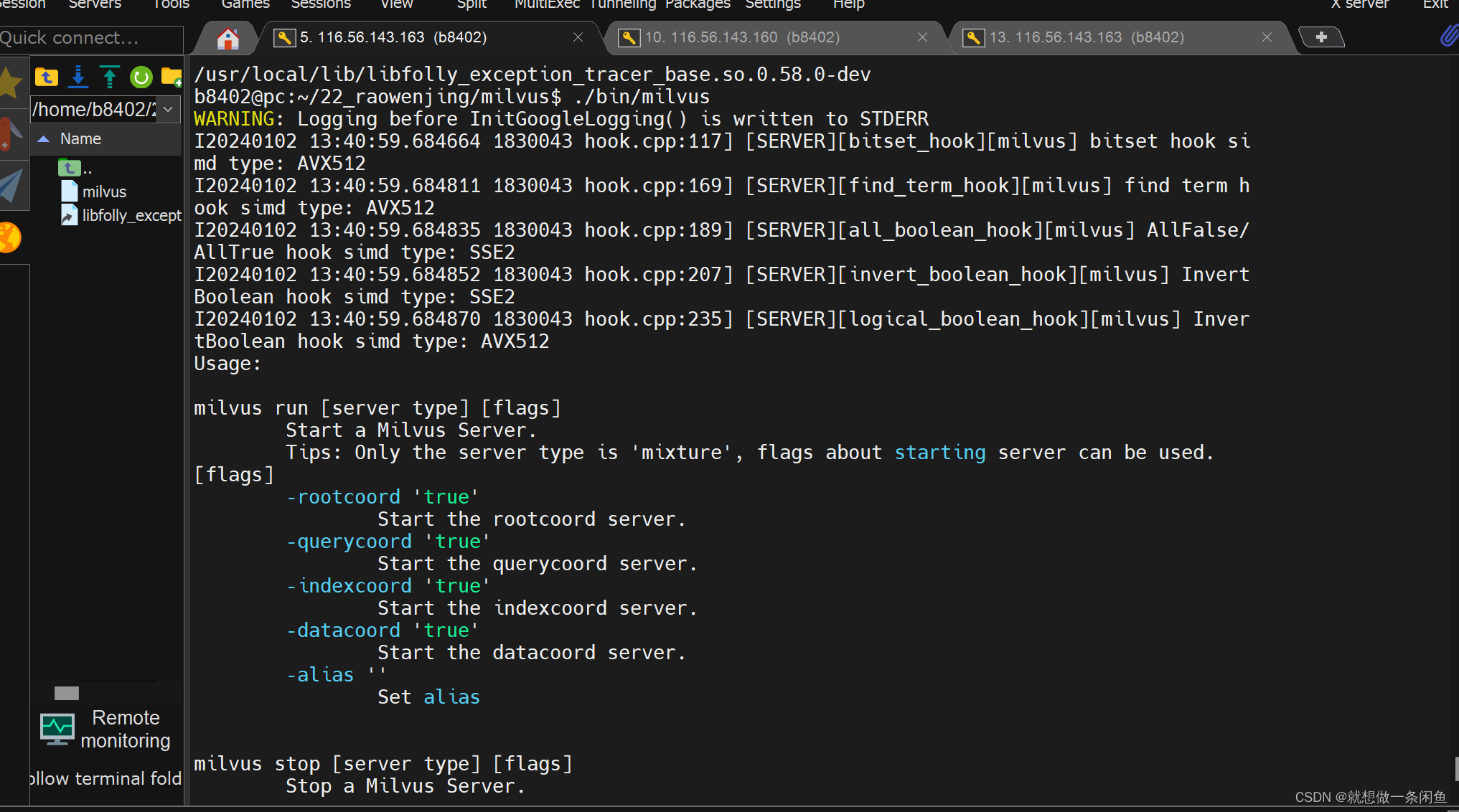Click the Remote monitoring button
1459x812 pixels.
click(x=106, y=729)
